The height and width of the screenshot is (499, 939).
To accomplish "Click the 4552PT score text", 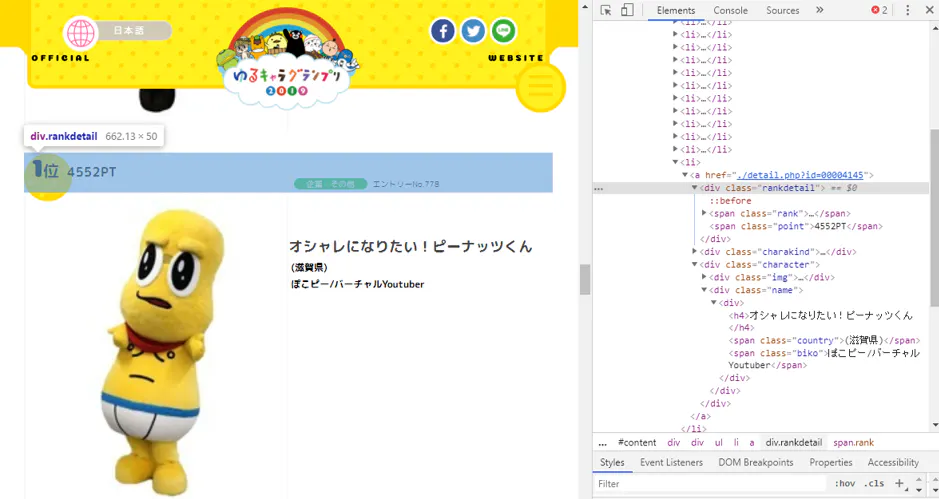I will (x=92, y=172).
